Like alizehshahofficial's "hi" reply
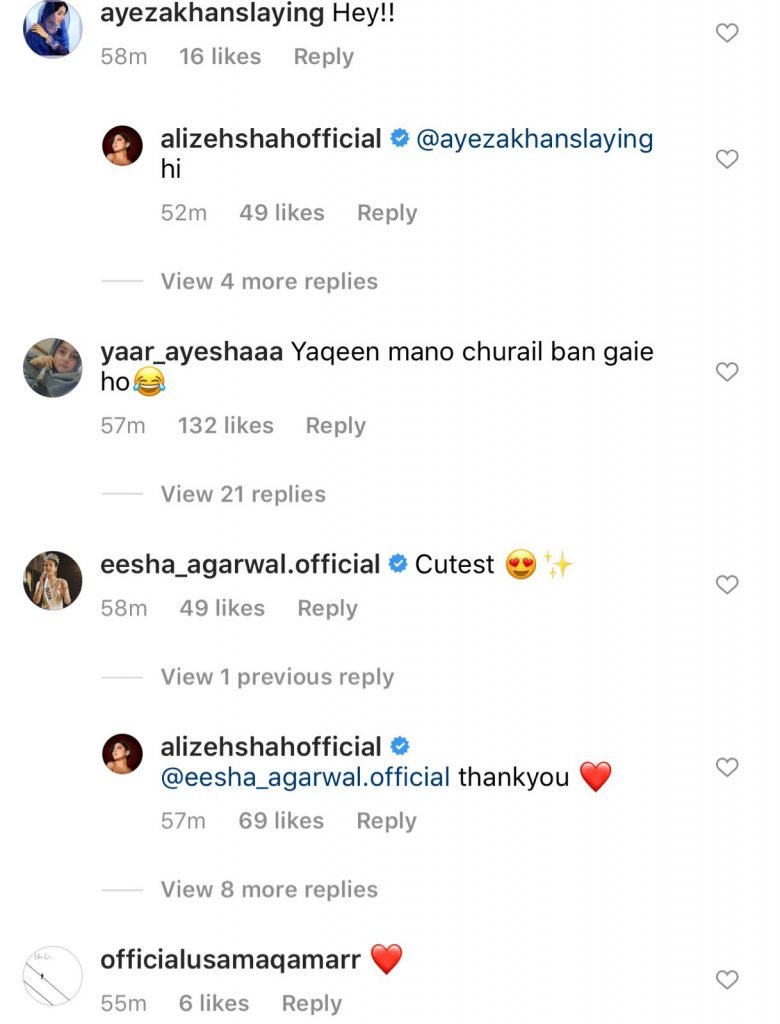Viewport: 780px width, 1024px height. [x=728, y=159]
